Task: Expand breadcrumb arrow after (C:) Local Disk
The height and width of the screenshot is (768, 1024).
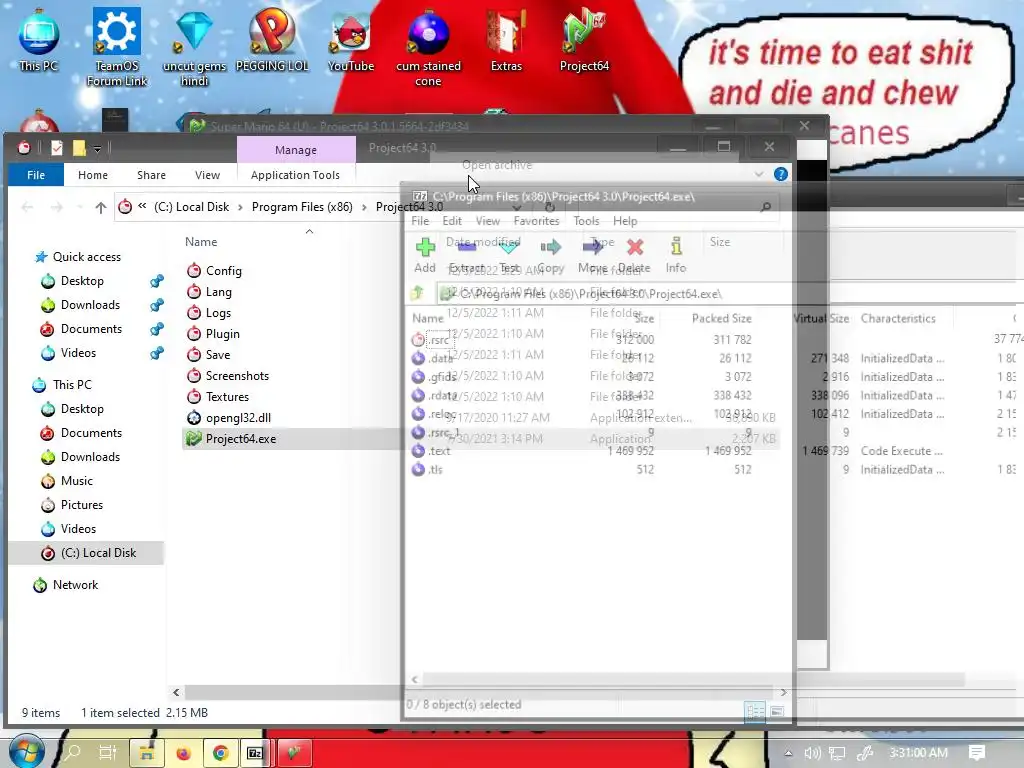Action: 240,207
